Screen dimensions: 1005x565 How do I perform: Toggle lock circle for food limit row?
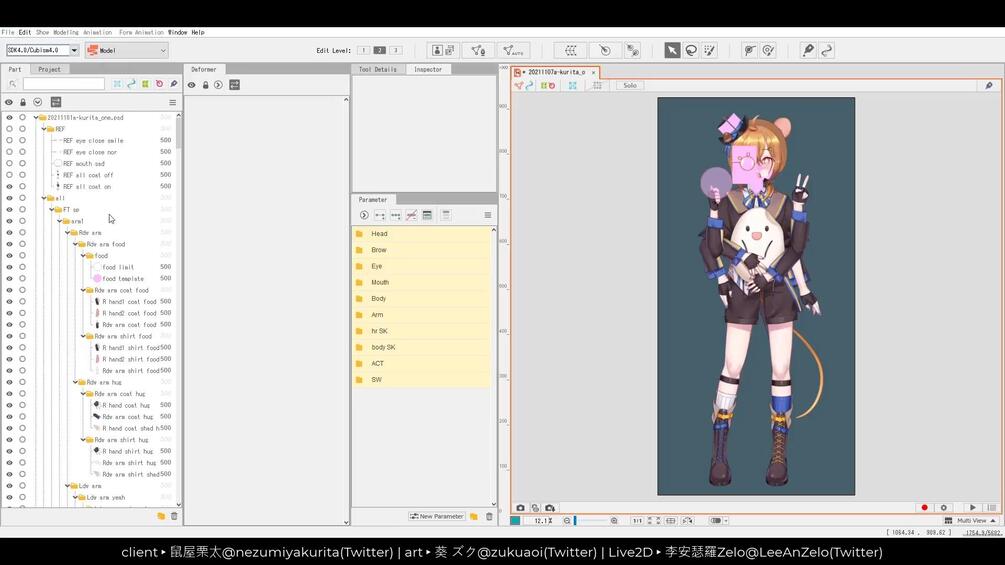(22, 267)
